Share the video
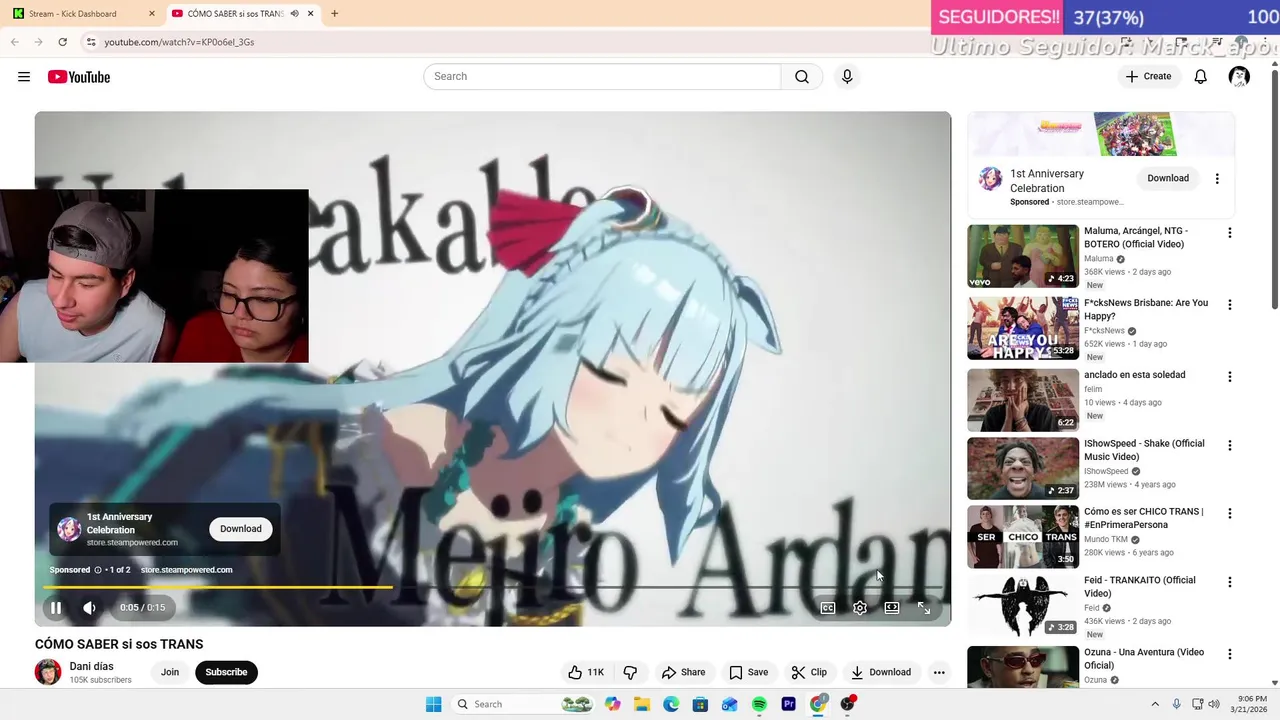This screenshot has height=720, width=1280. 684,672
